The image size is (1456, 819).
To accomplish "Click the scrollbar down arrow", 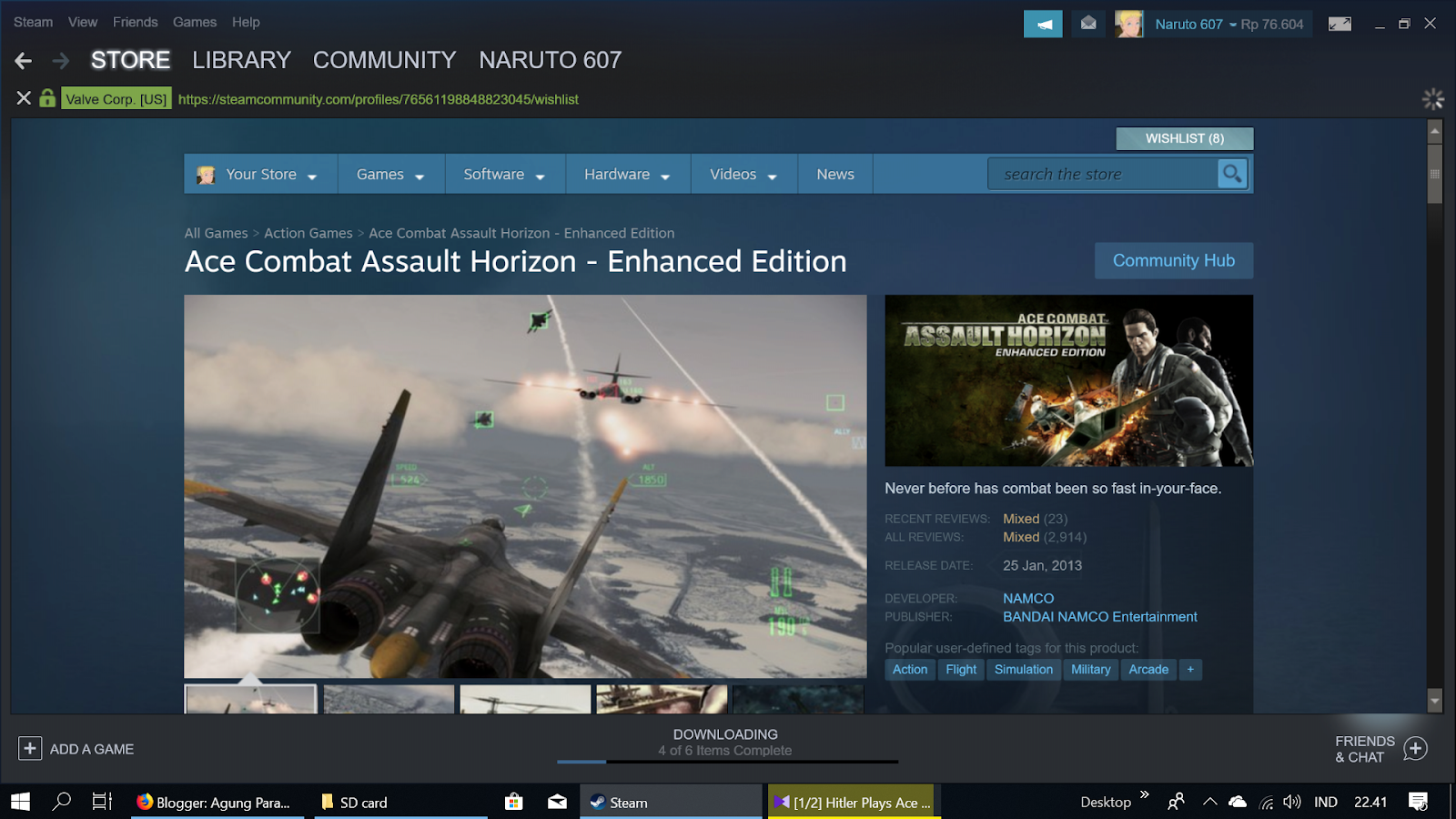I will [1435, 701].
